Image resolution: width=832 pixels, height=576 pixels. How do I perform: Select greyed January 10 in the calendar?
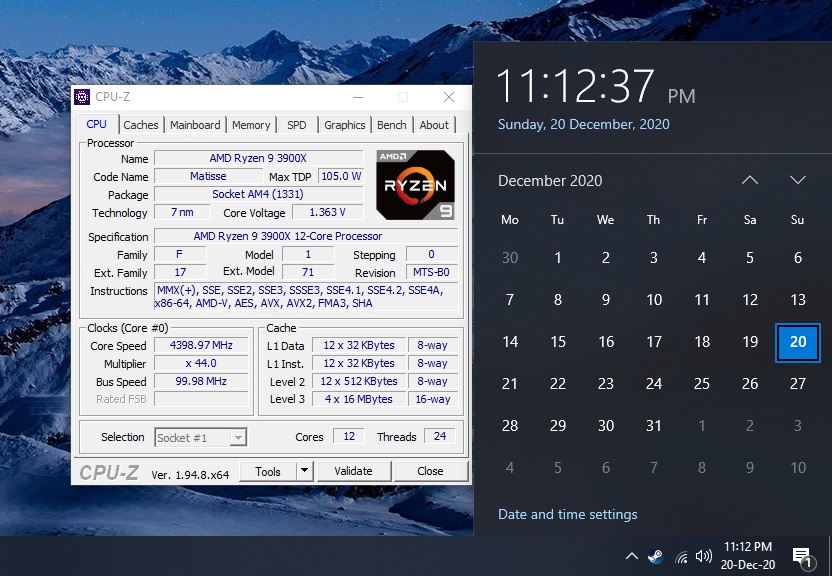[x=798, y=468]
